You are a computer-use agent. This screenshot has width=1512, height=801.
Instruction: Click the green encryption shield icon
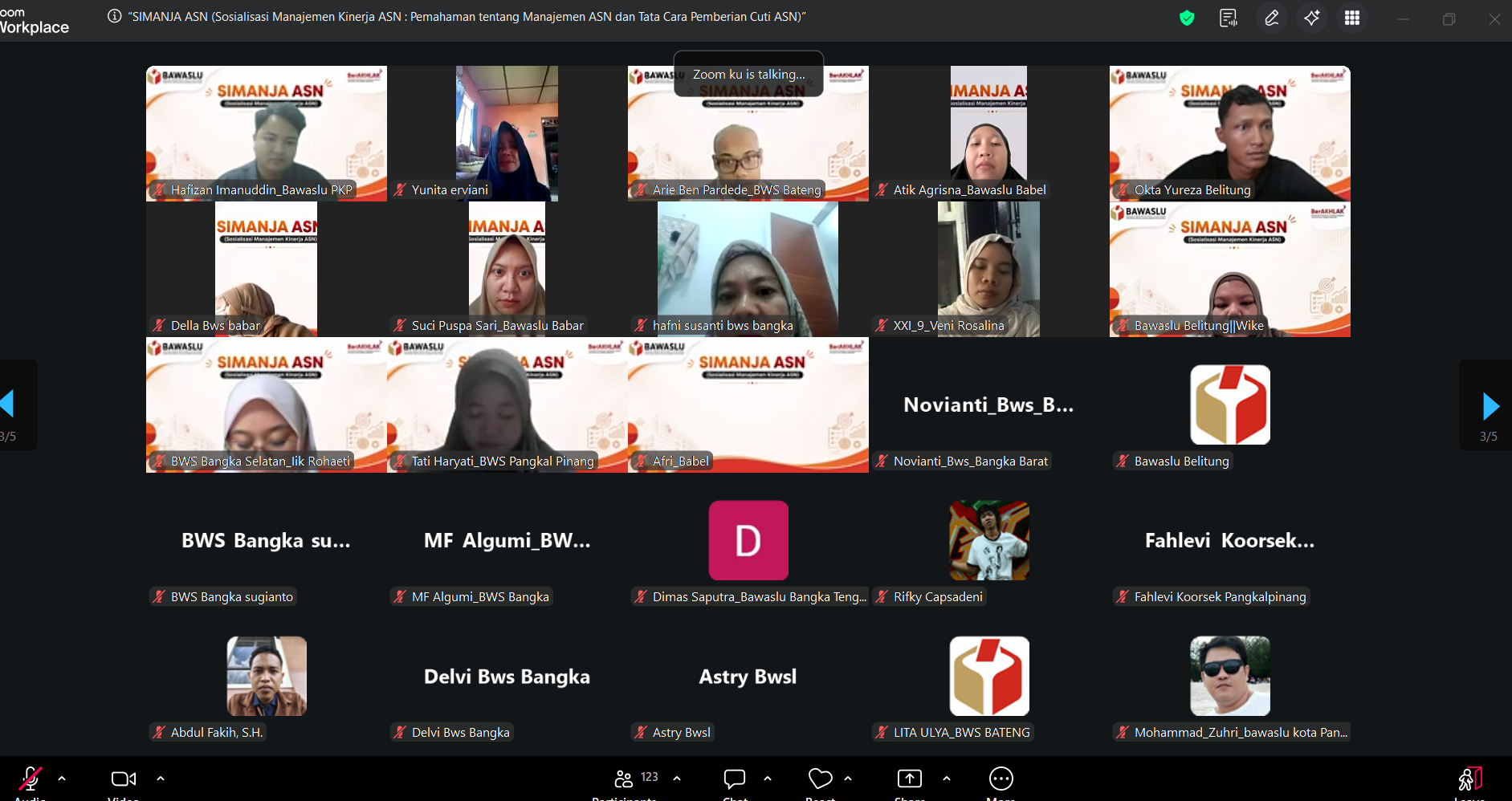pos(1187,18)
